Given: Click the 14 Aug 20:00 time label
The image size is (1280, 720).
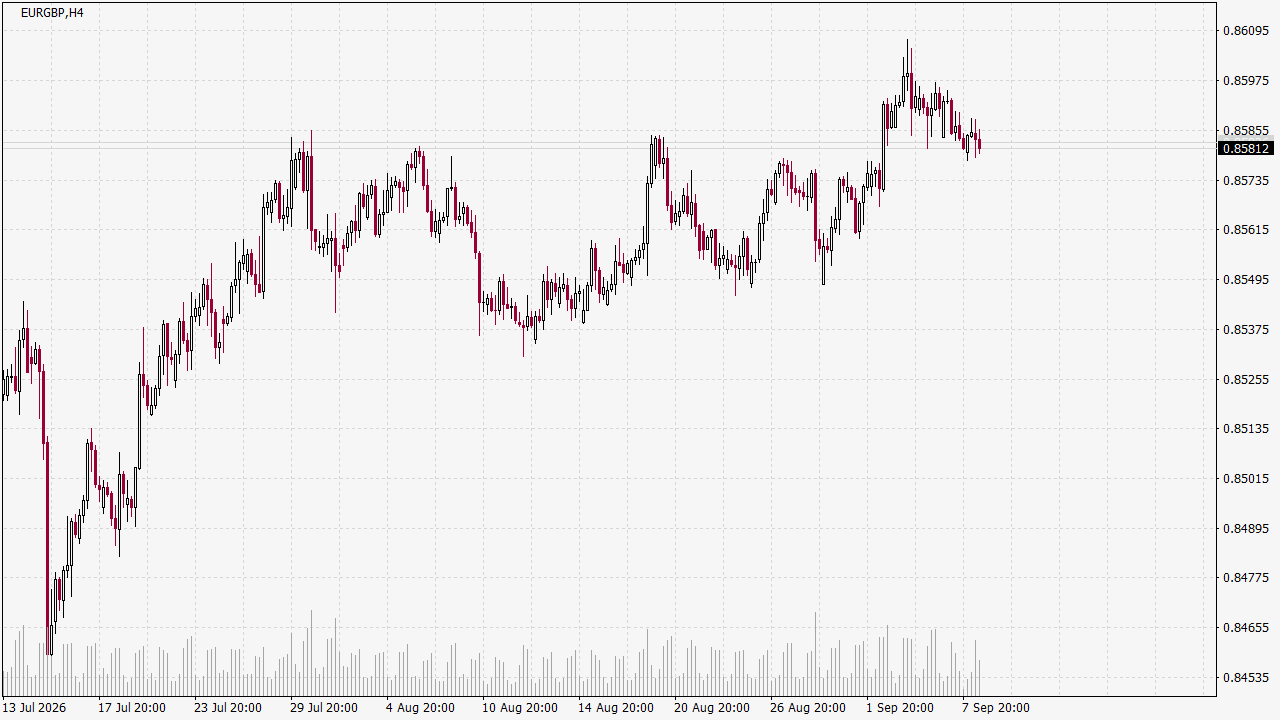Looking at the screenshot, I should click(x=616, y=708).
